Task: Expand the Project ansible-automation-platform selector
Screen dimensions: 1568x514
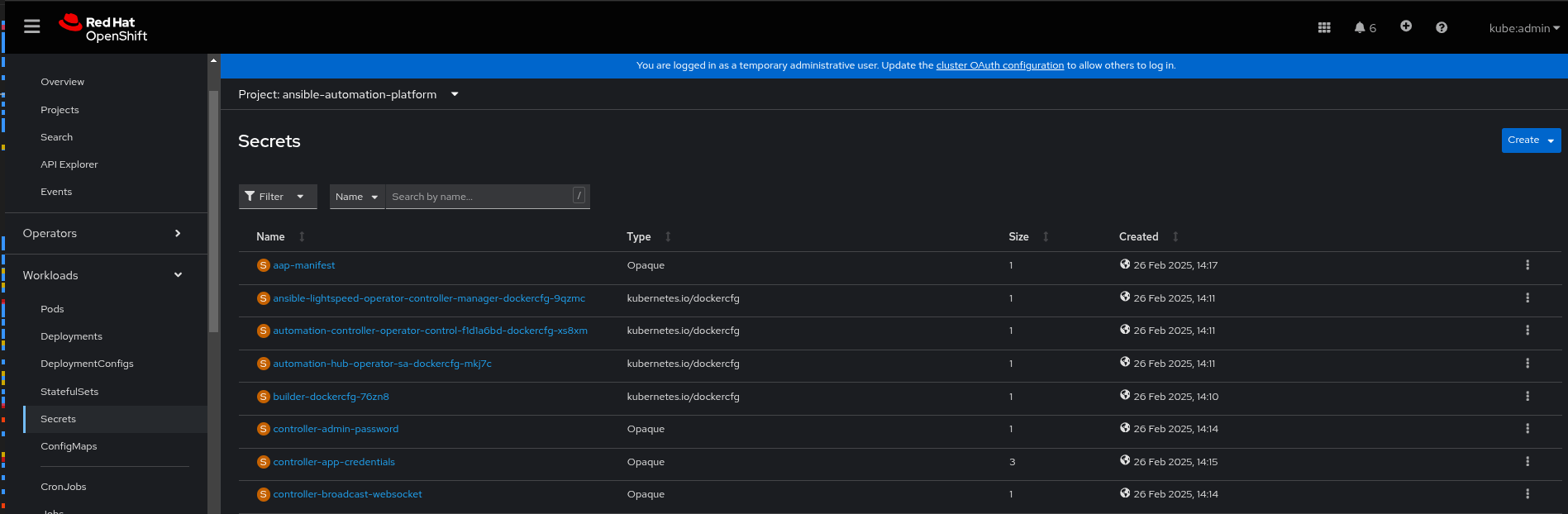Action: click(x=348, y=94)
